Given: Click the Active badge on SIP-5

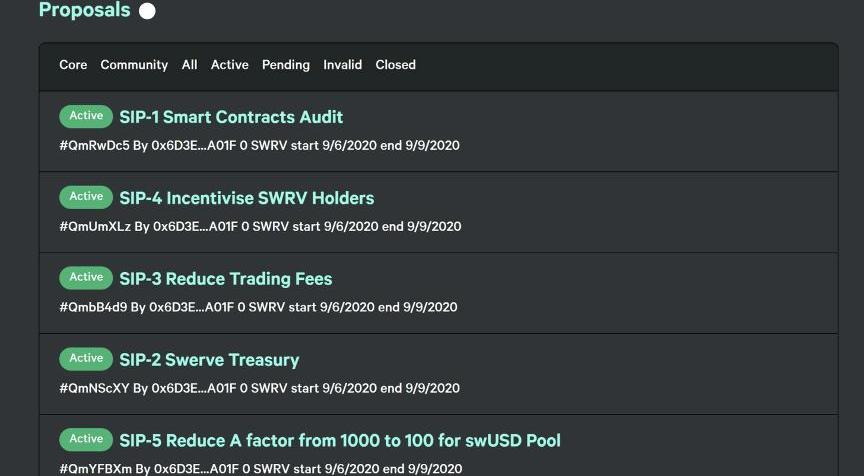Looking at the screenshot, I should tap(86, 439).
